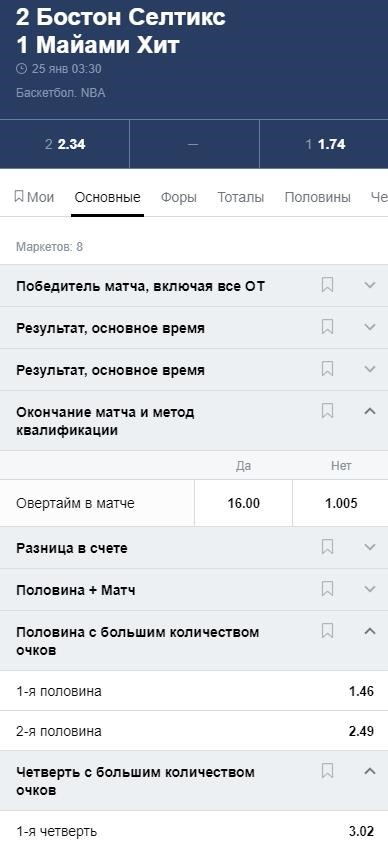
Task: Open the 'Половины' tab
Action: click(x=318, y=197)
